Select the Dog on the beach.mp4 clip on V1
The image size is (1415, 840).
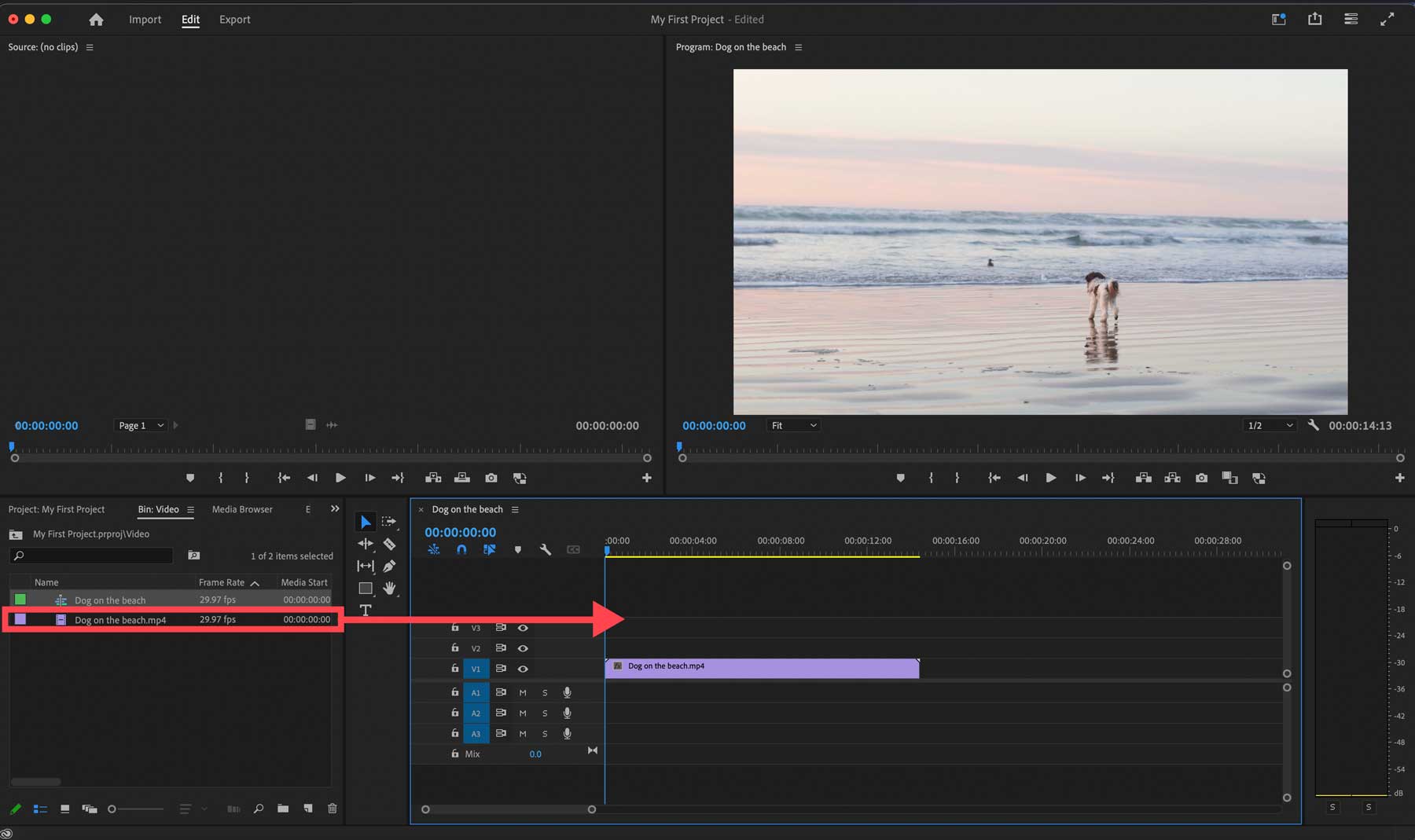point(763,668)
